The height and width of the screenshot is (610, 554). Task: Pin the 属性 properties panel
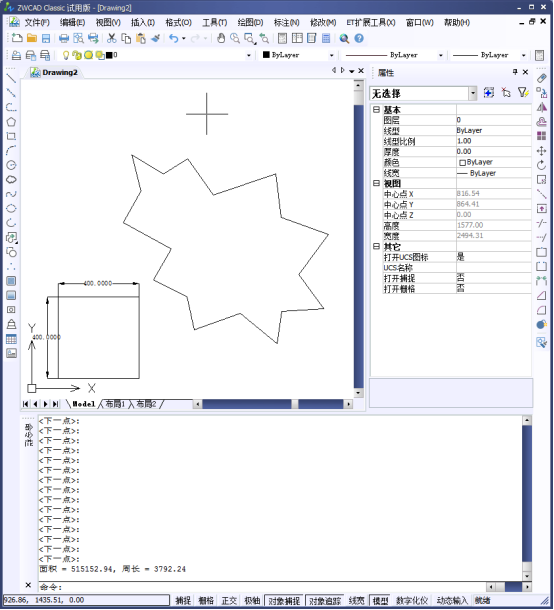coord(515,72)
